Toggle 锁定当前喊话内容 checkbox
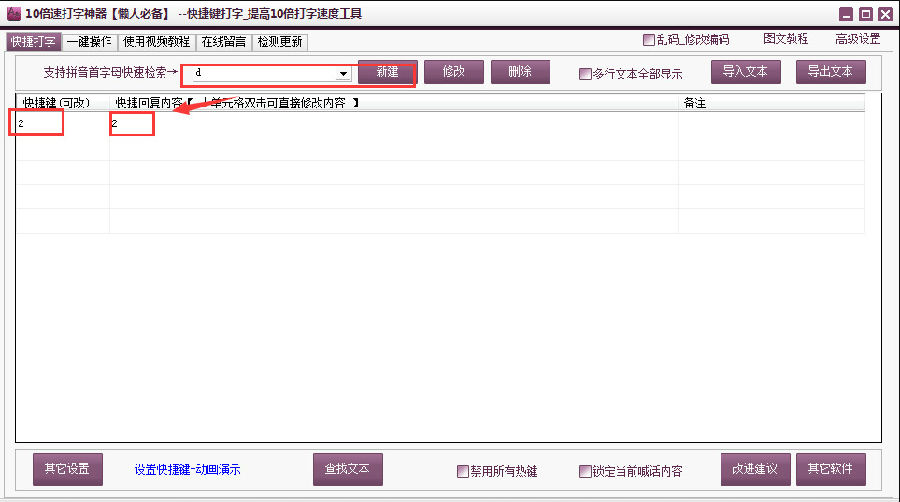This screenshot has height=502, width=900. point(585,472)
